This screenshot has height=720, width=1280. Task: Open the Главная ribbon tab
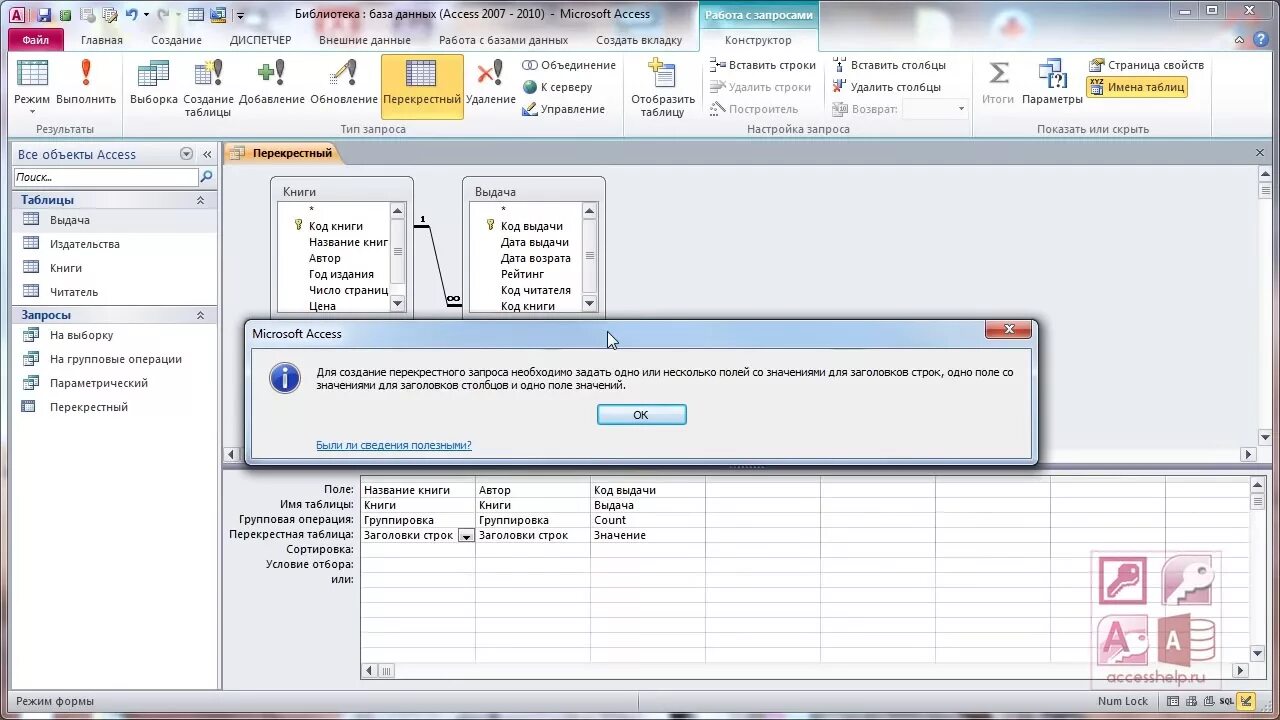(x=102, y=40)
